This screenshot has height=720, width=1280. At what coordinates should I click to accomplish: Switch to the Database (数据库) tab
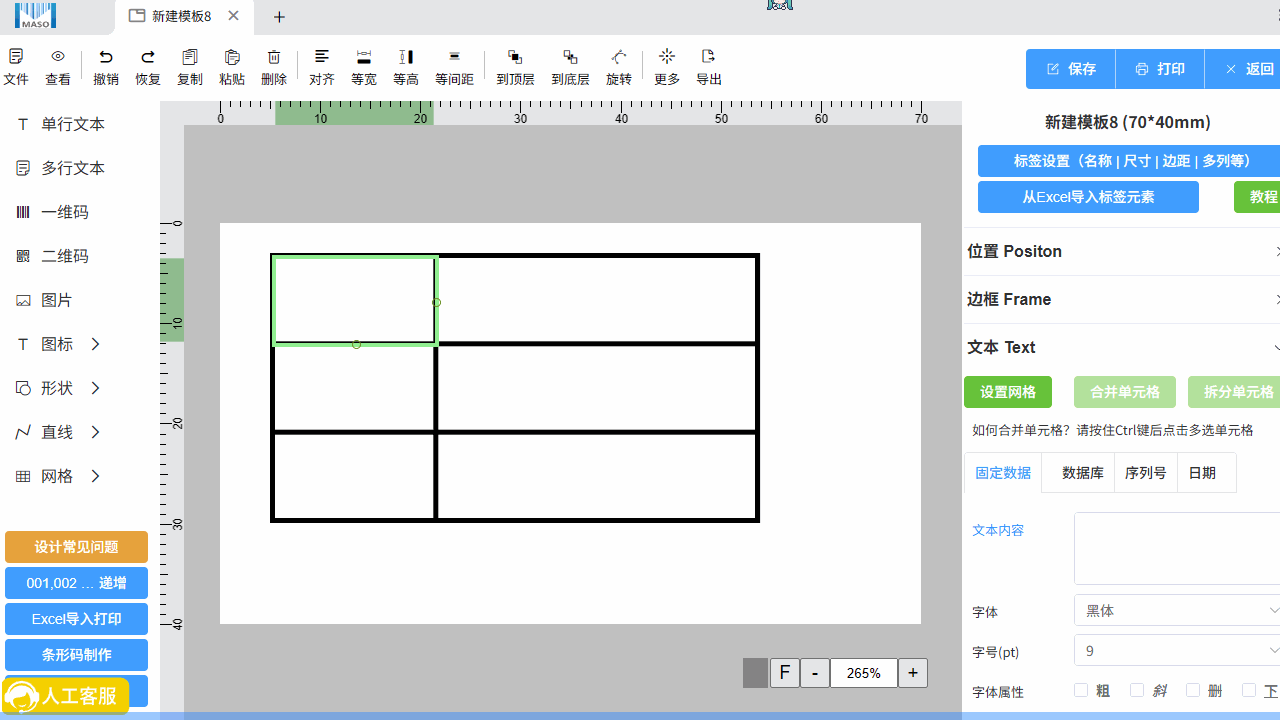coord(1082,473)
